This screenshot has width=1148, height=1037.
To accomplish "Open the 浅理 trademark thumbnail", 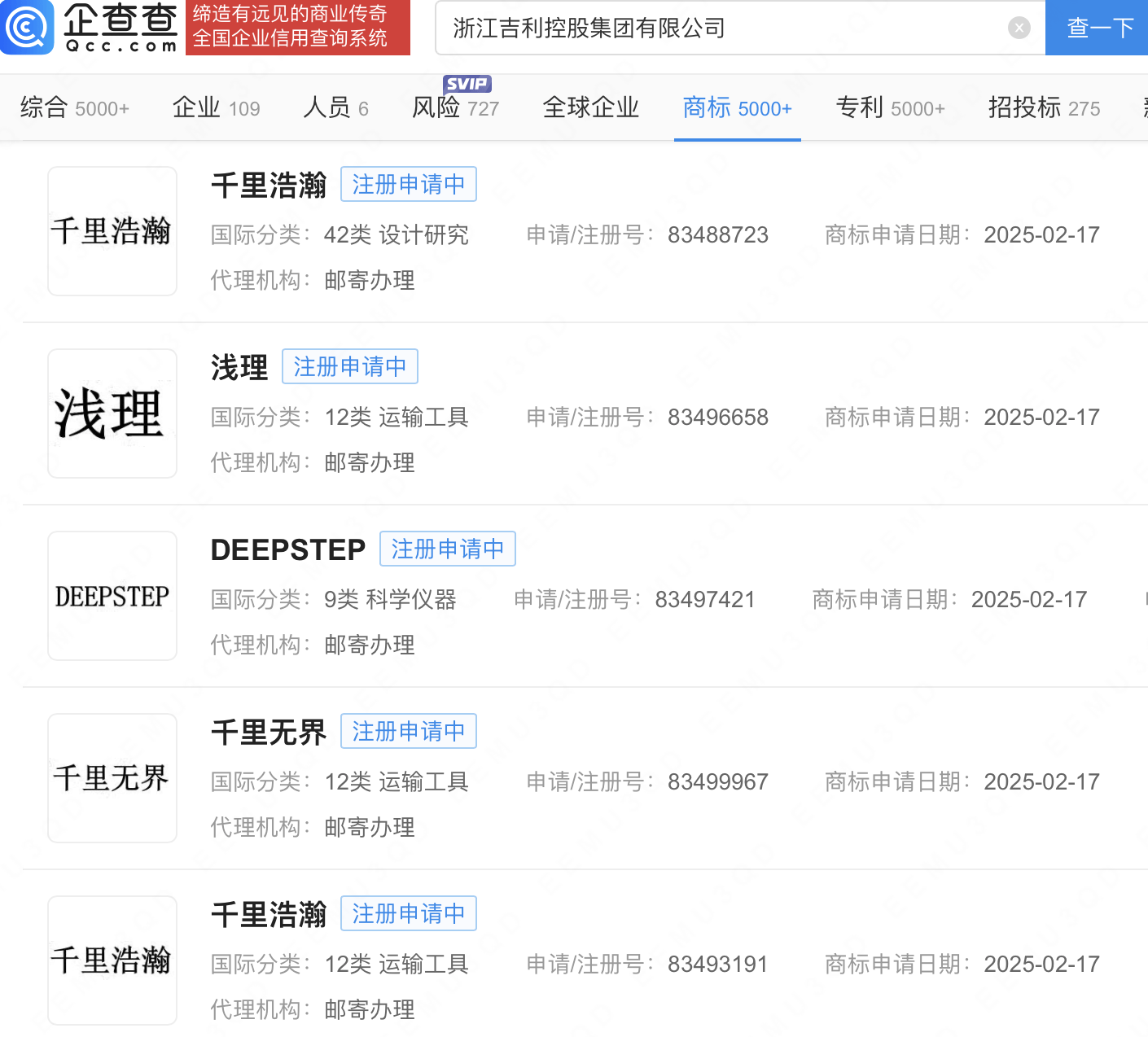I will pyautogui.click(x=112, y=413).
